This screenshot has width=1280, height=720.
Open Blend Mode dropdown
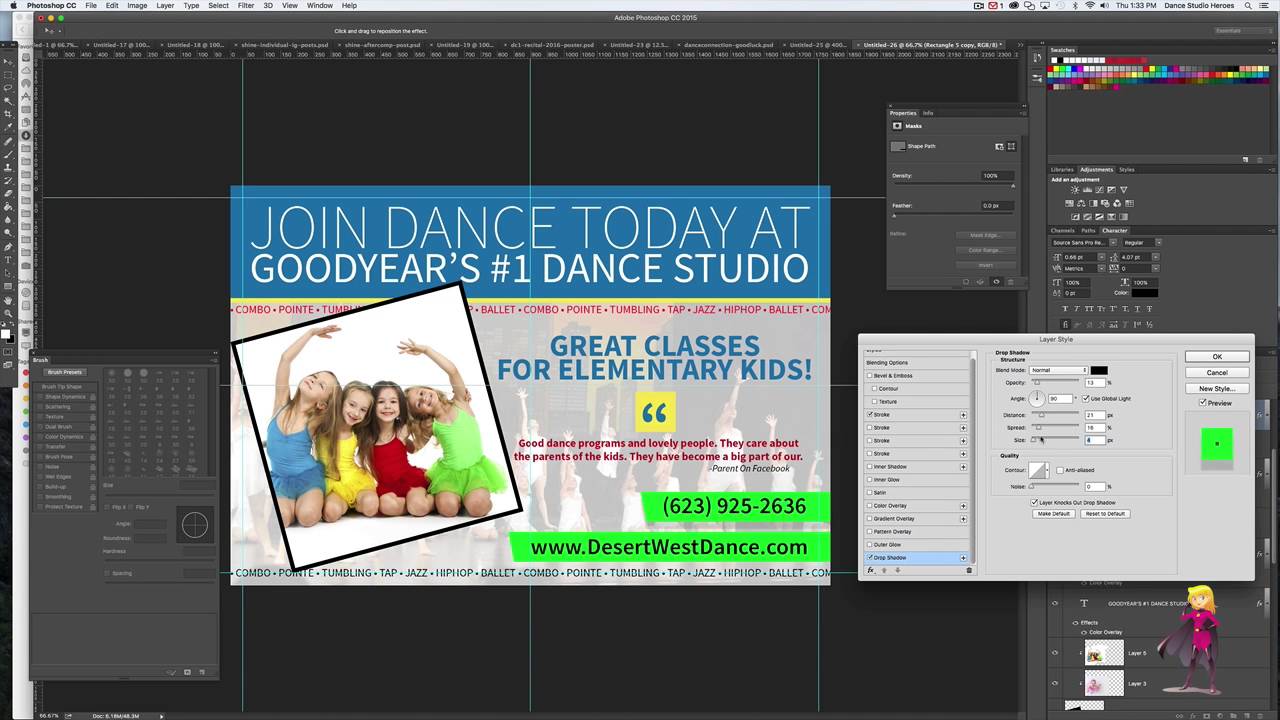tap(1059, 370)
